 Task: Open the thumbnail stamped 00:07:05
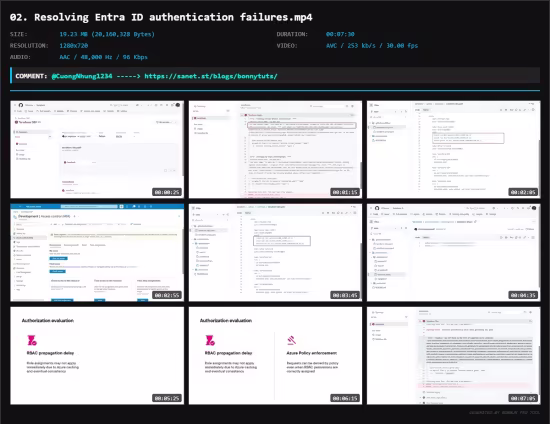tap(454, 356)
